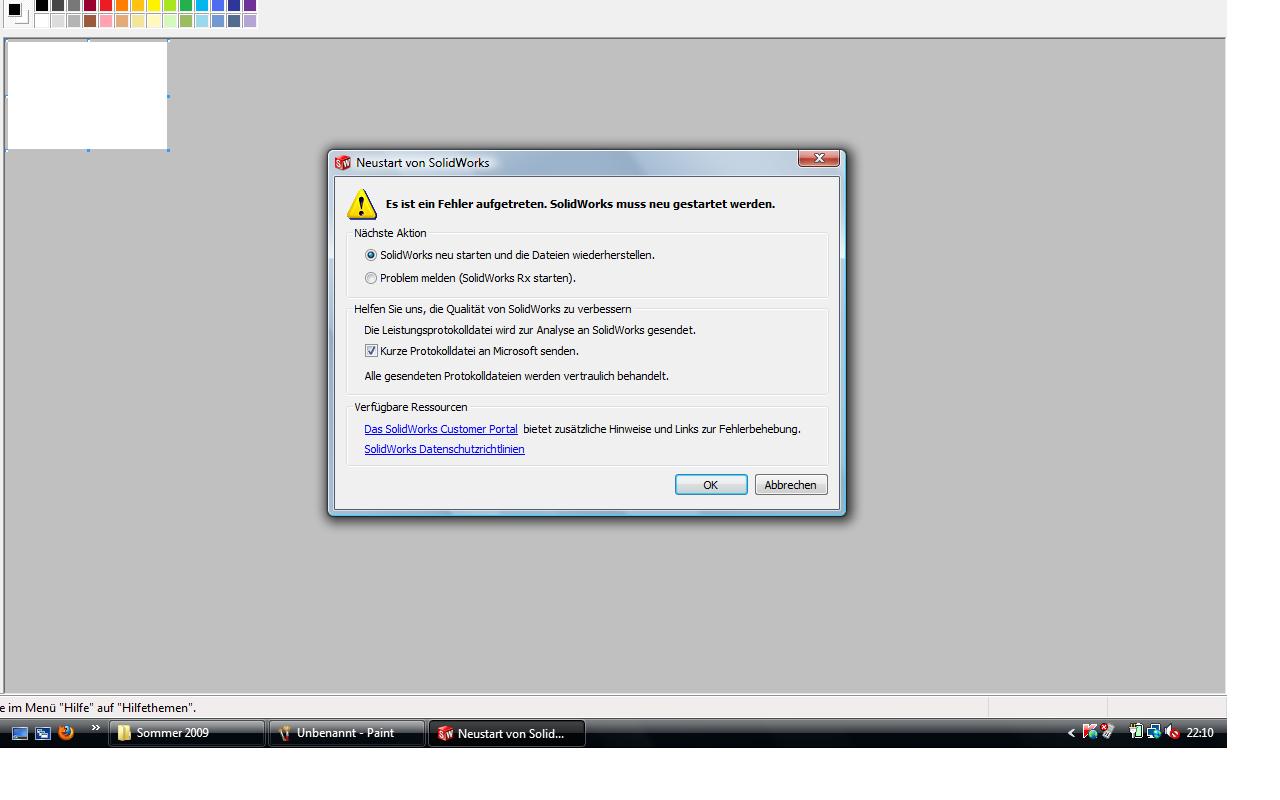This screenshot has width=1280, height=800.
Task: Select the lime green palette swatch
Action: point(170,5)
